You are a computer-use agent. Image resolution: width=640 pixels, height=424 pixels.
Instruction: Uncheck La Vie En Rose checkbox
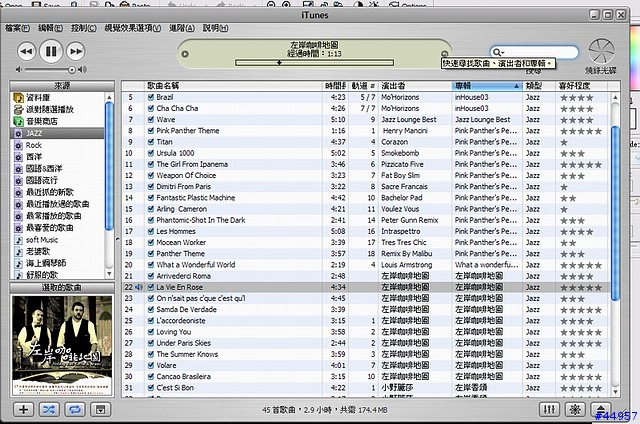pyautogui.click(x=151, y=287)
